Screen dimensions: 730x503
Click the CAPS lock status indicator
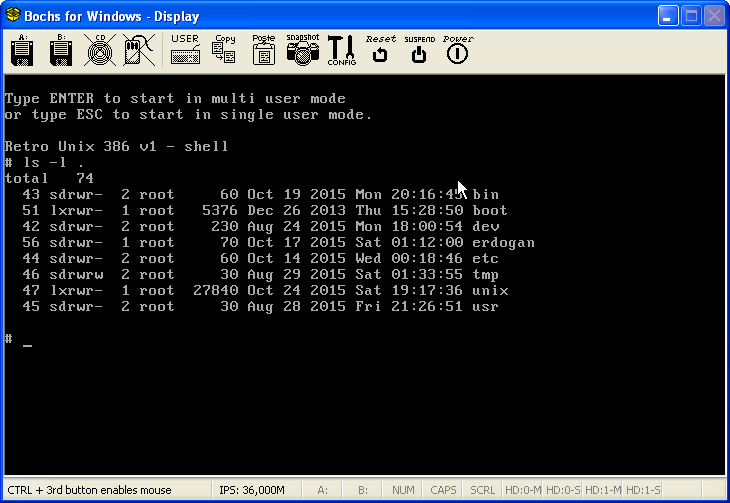click(x=443, y=490)
